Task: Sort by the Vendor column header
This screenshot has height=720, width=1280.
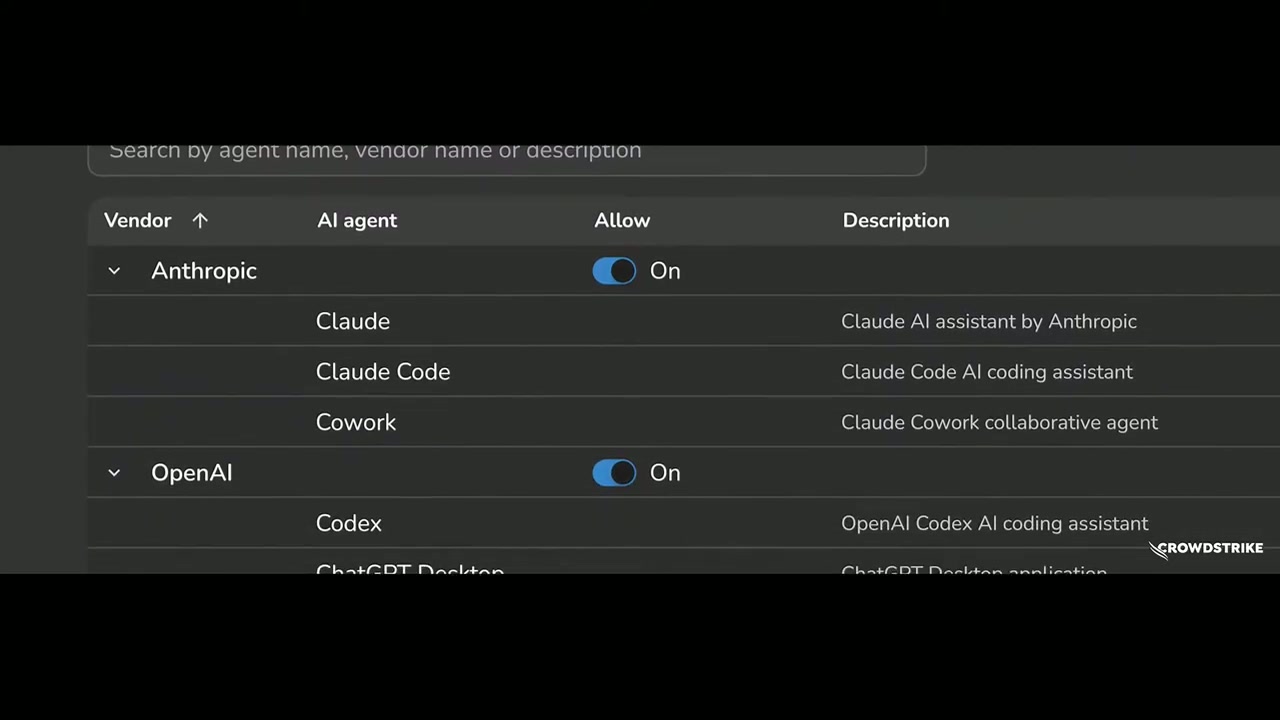Action: click(x=138, y=221)
